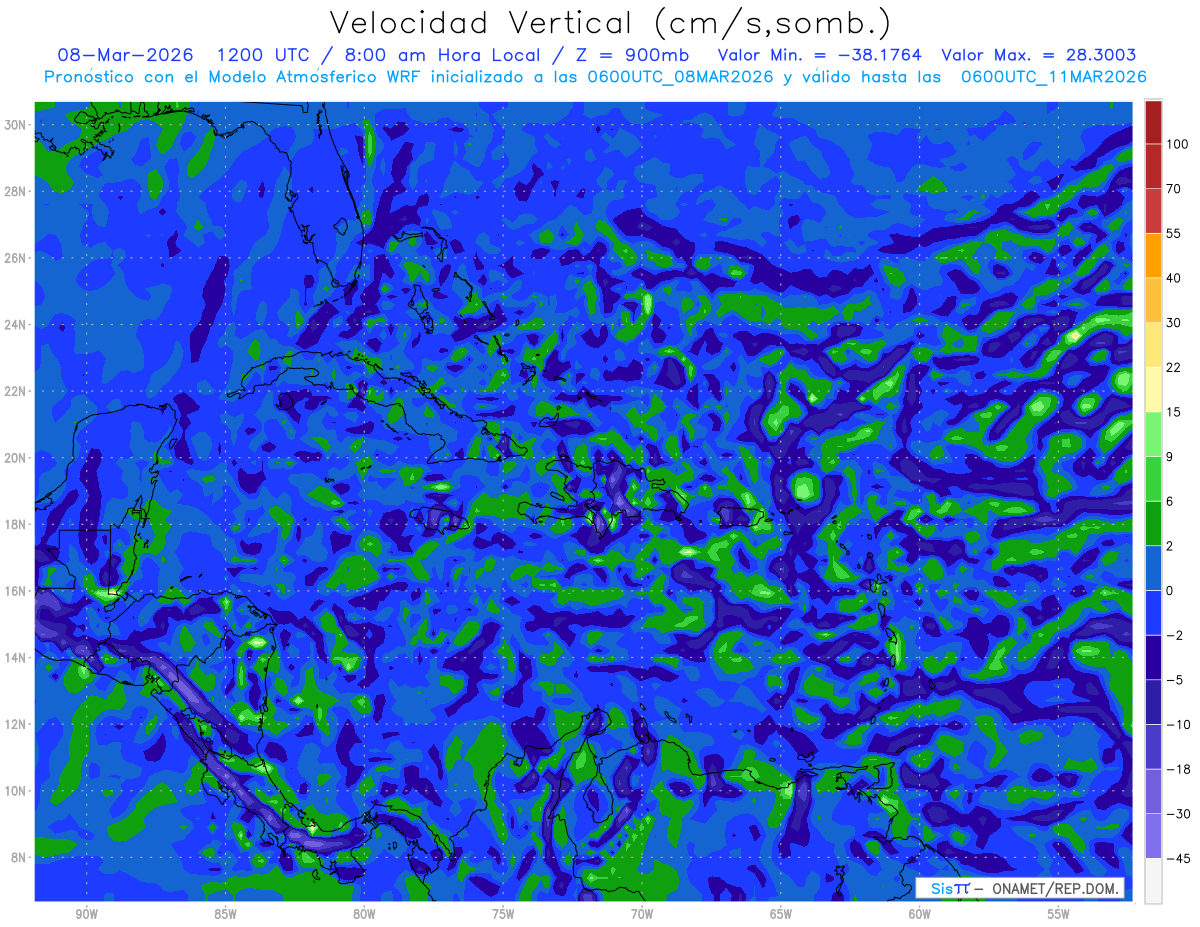The image size is (1200, 927).
Task: Select 'Valor Min. = -38.1764' text
Action: click(819, 55)
